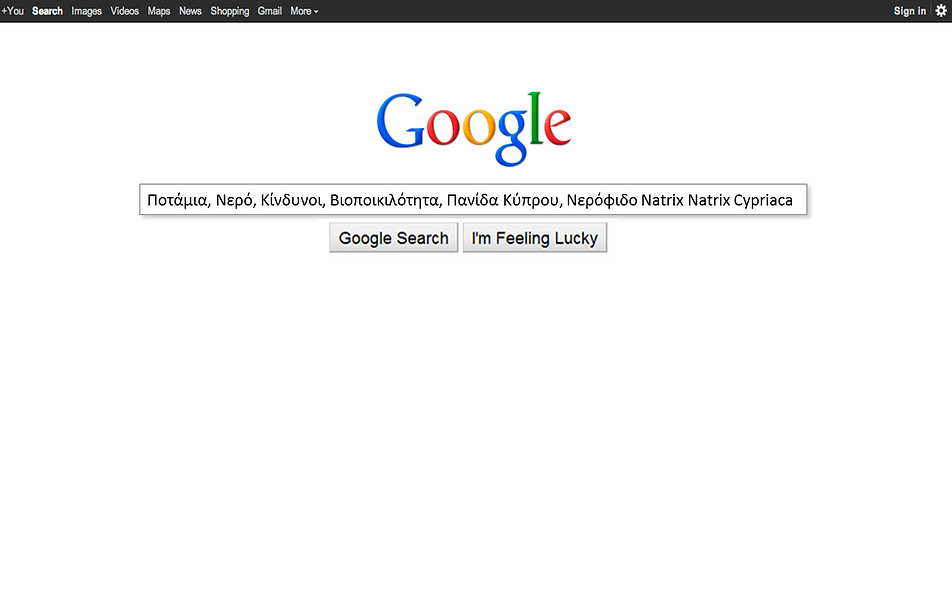Open News from the top bar
The height and width of the screenshot is (610, 952).
(x=190, y=11)
